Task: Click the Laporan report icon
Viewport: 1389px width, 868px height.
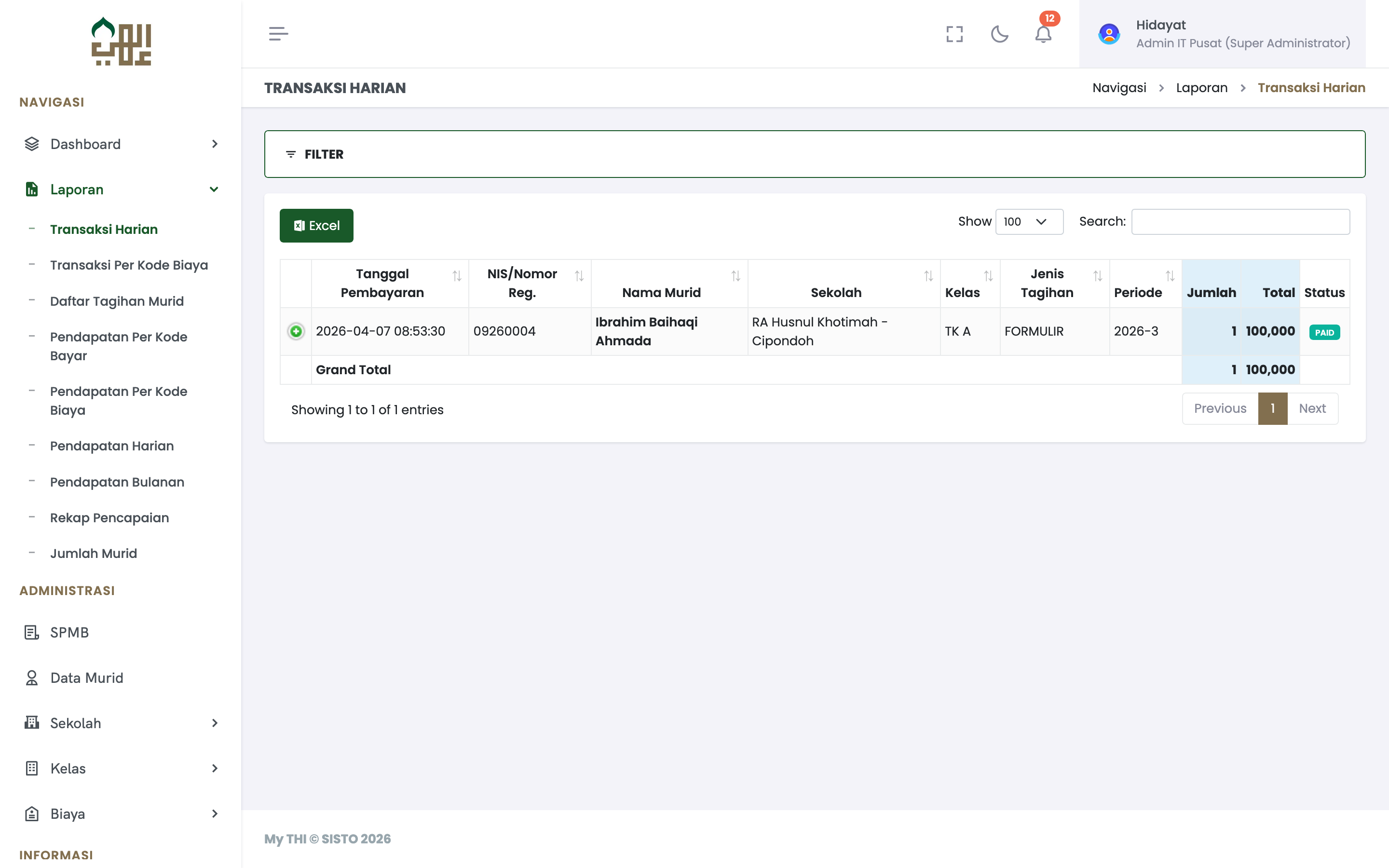Action: click(31, 190)
